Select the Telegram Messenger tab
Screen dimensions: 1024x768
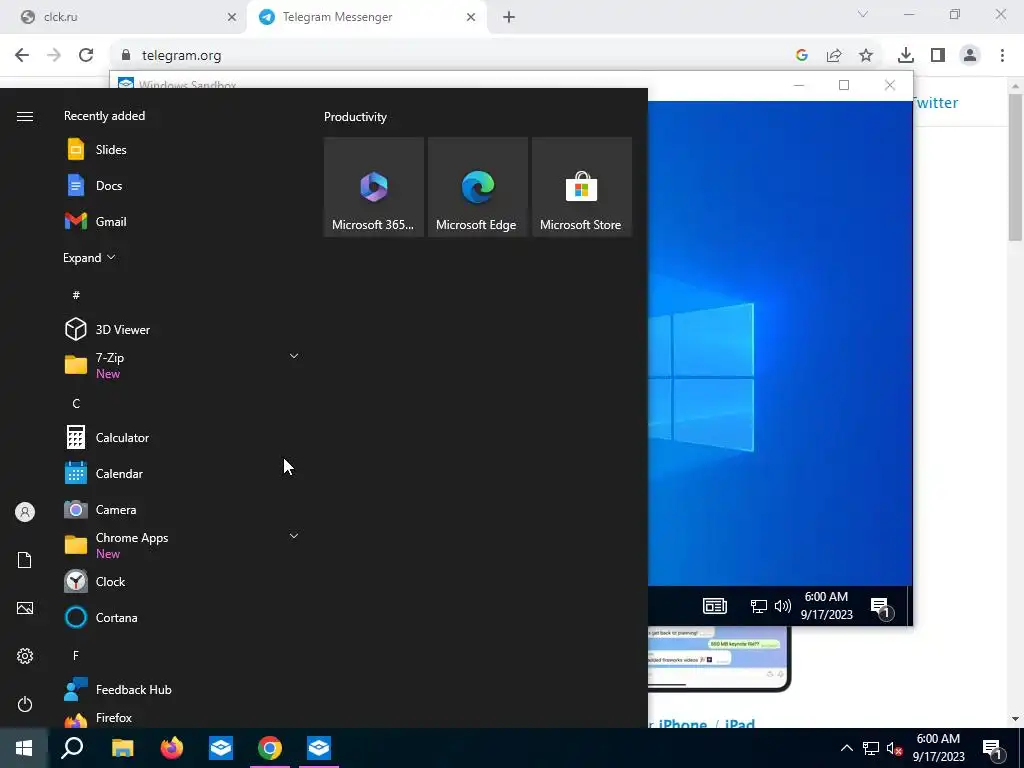366,17
